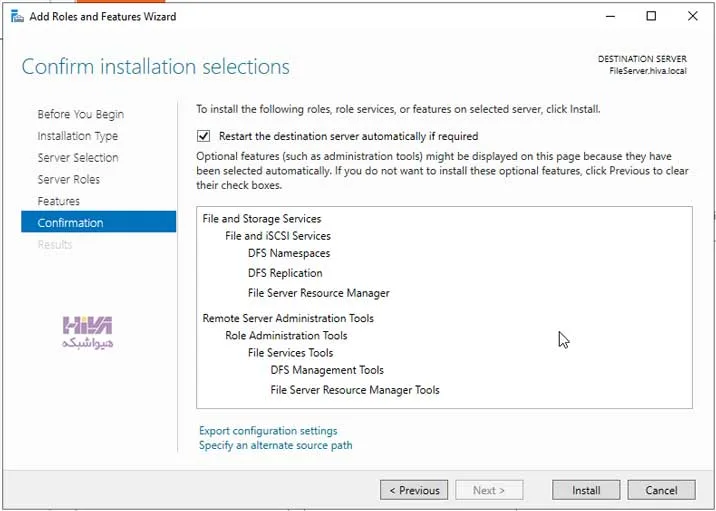
Task: Minimize the wizard window
Action: coord(610,16)
